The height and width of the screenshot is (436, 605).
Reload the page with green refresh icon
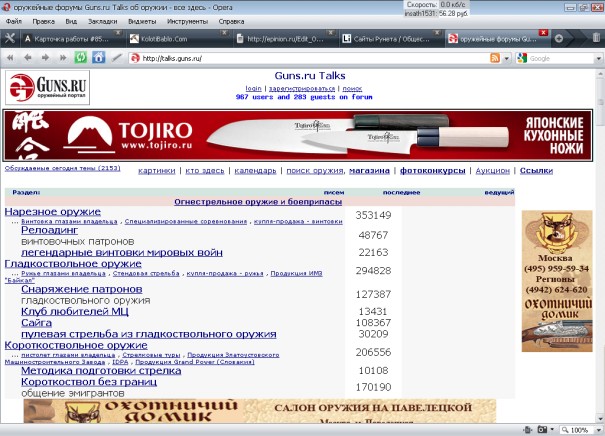pyautogui.click(x=81, y=58)
